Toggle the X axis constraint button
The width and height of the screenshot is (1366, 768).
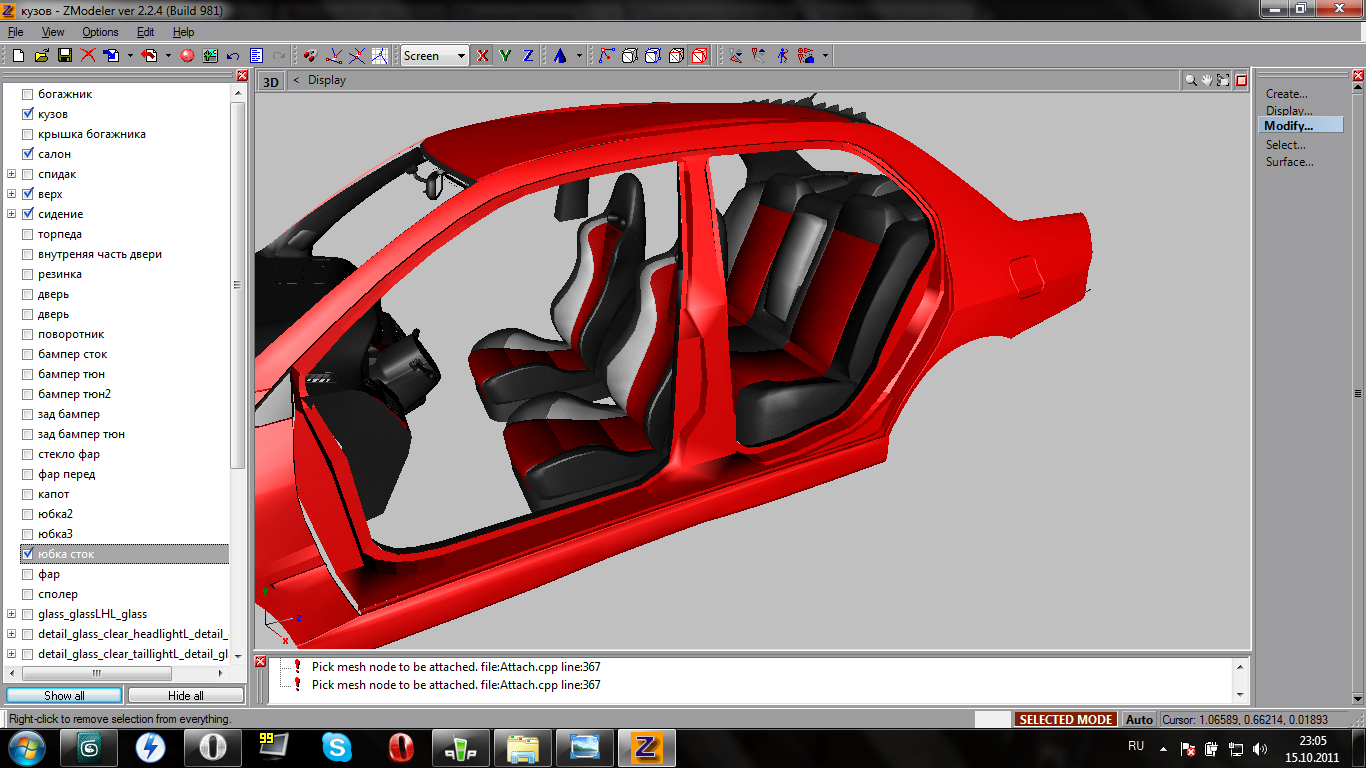483,56
